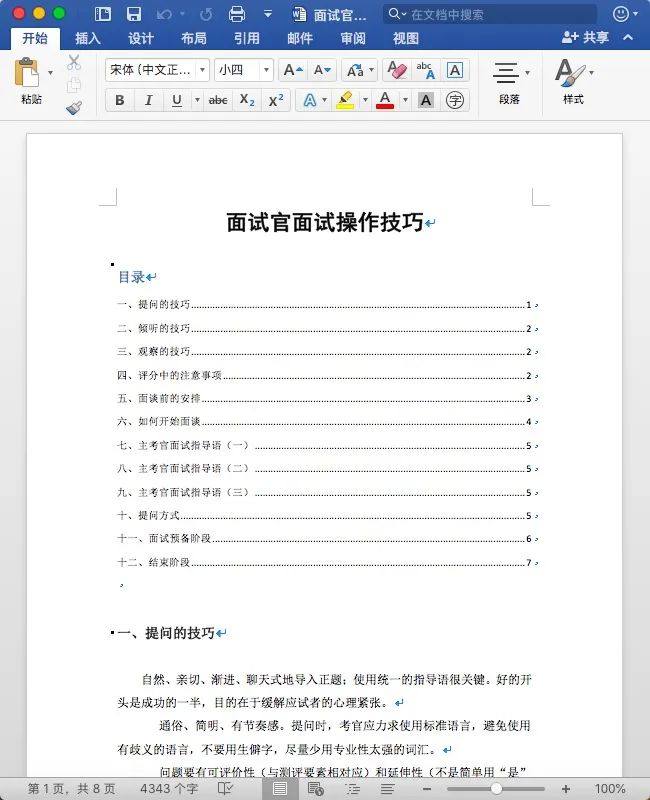Click zoom out minus button
Viewport: 650px width, 800px height.
(427, 789)
